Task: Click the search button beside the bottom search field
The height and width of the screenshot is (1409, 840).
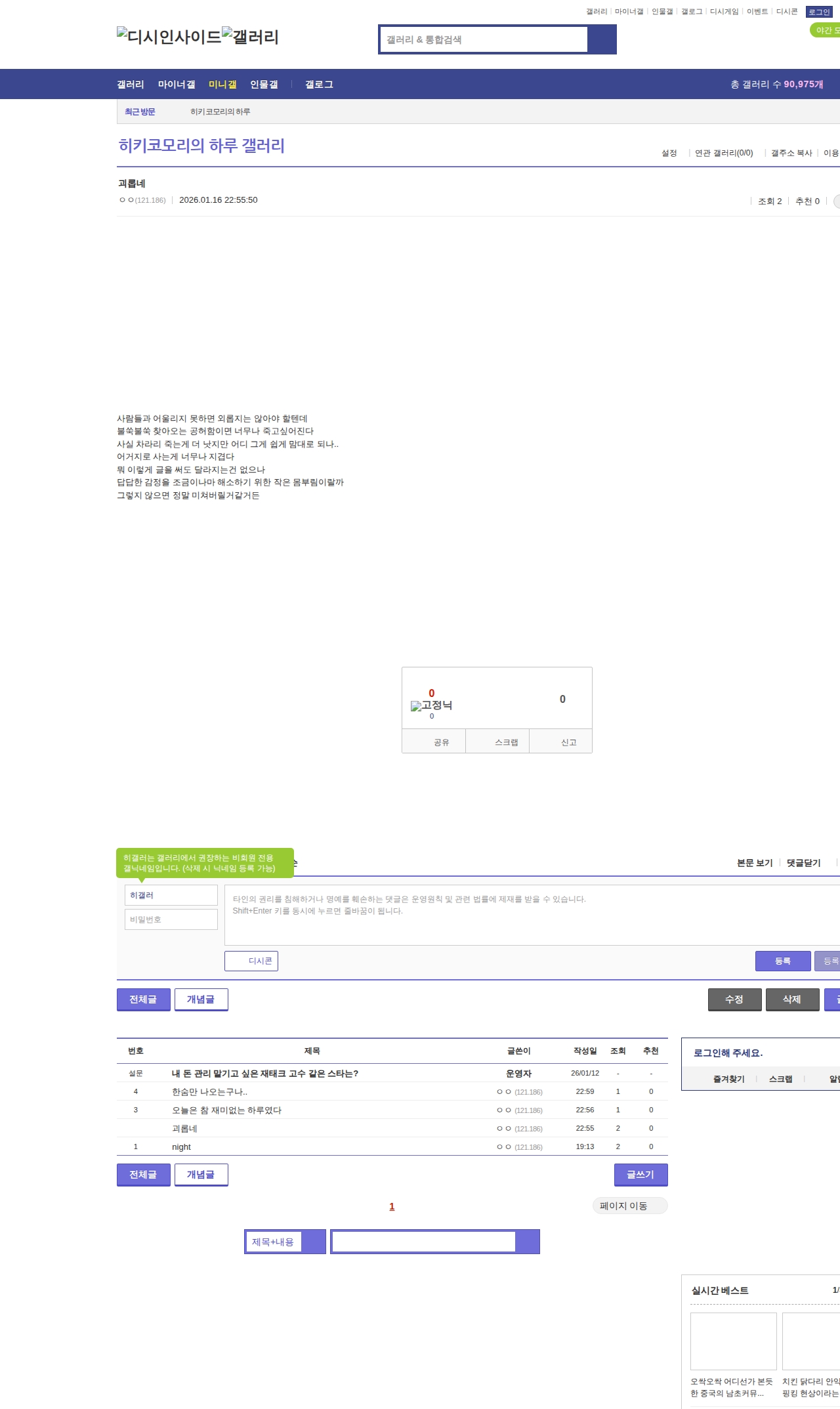Action: pos(527,1242)
